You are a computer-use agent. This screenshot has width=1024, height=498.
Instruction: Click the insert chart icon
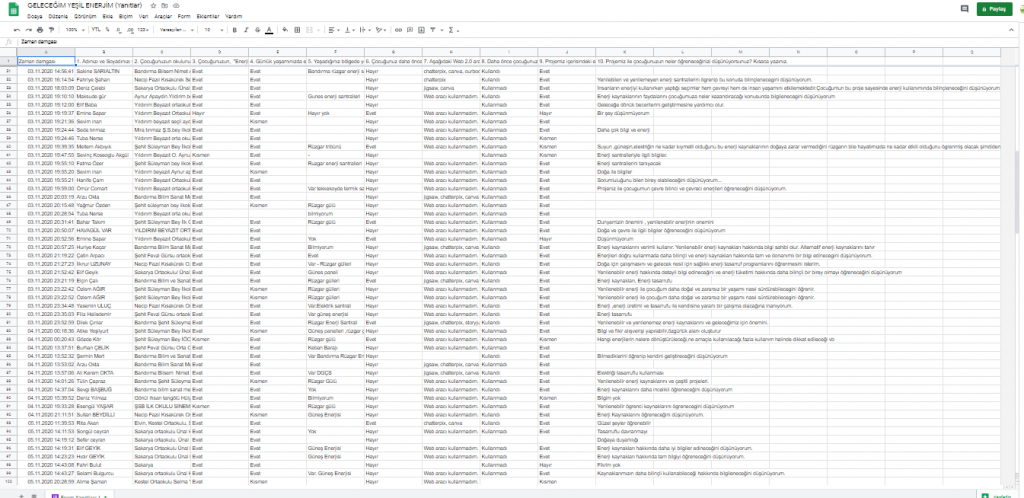point(421,30)
